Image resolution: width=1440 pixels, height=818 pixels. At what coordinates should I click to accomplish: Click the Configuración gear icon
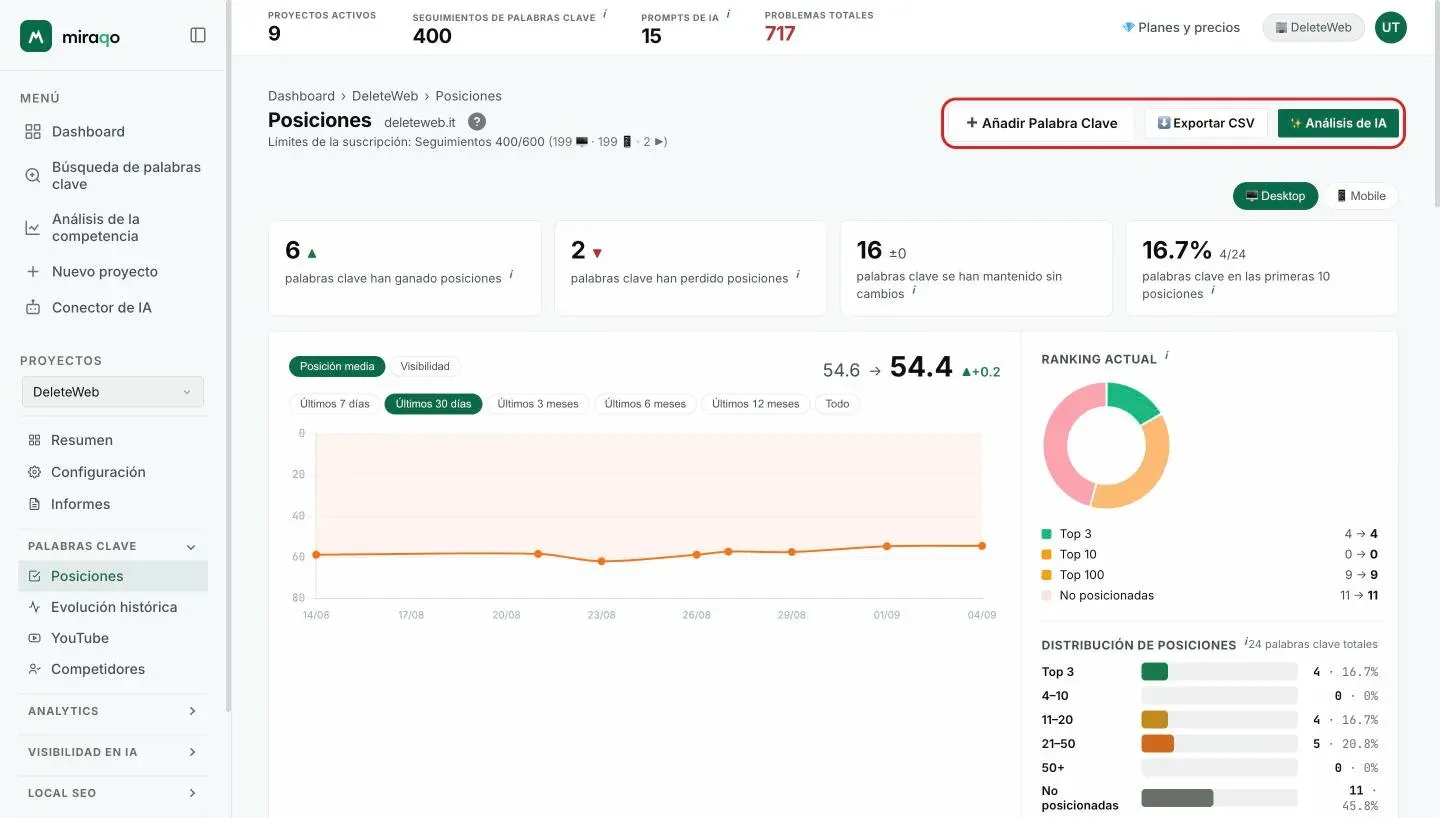pos(35,472)
